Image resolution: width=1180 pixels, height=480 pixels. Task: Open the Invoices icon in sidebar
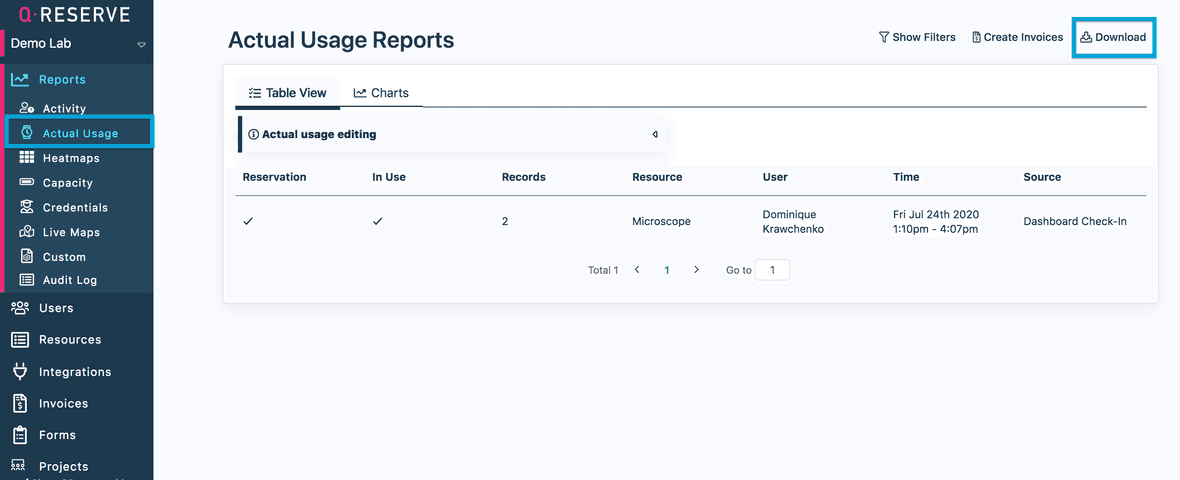point(19,403)
